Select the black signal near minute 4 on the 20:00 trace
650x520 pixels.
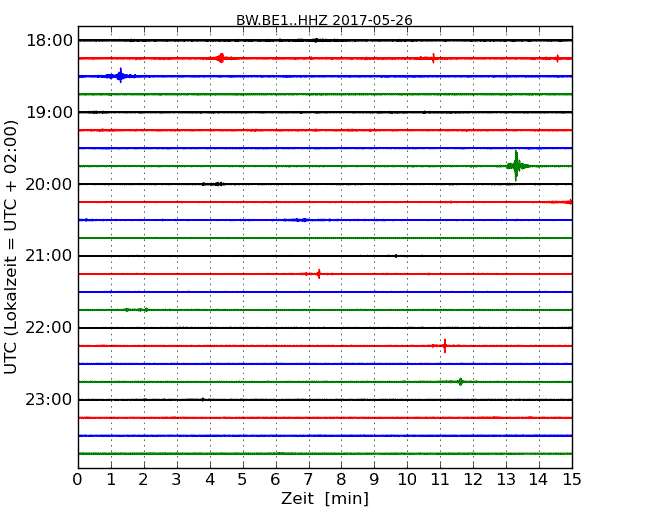pos(213,184)
